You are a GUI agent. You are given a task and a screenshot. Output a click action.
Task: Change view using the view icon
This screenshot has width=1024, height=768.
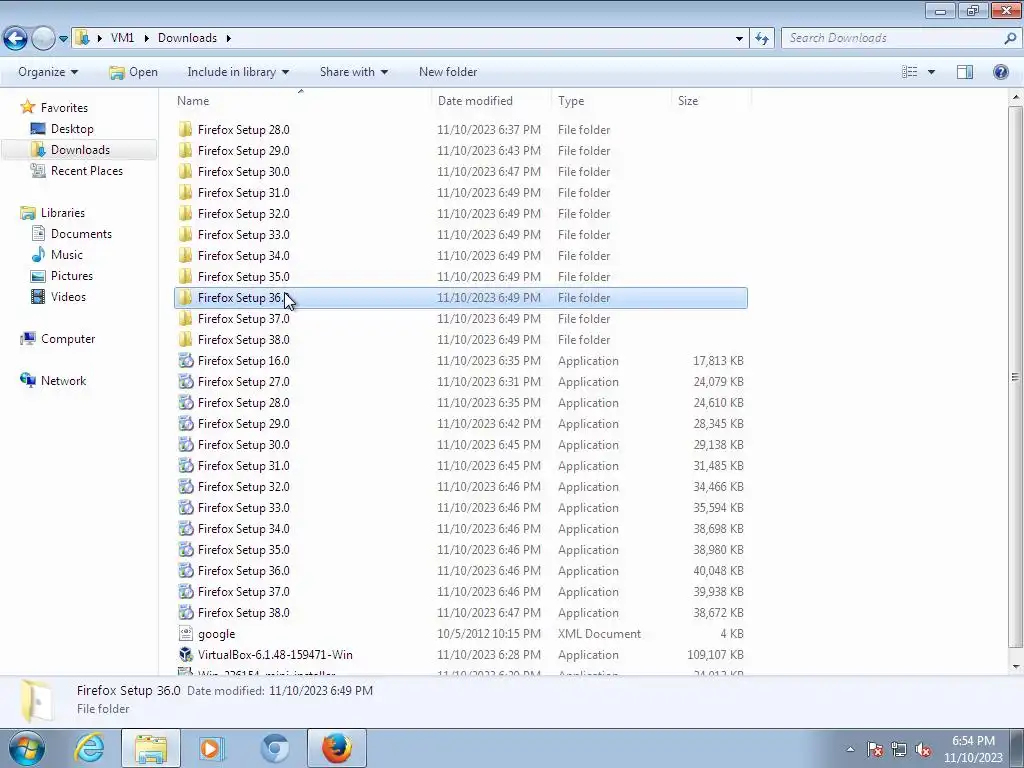coord(909,72)
